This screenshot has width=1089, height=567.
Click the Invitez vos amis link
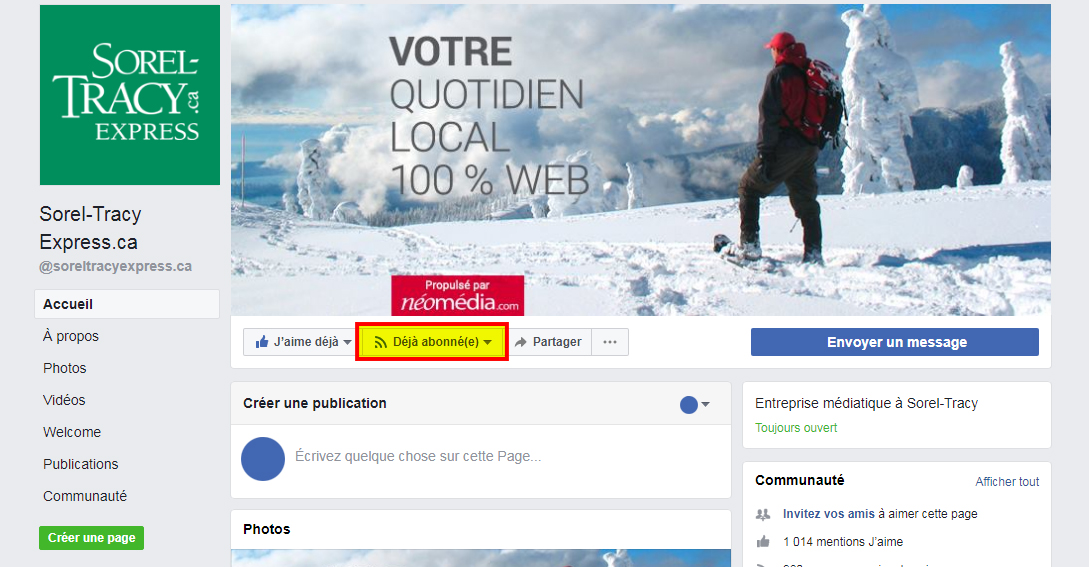(829, 514)
